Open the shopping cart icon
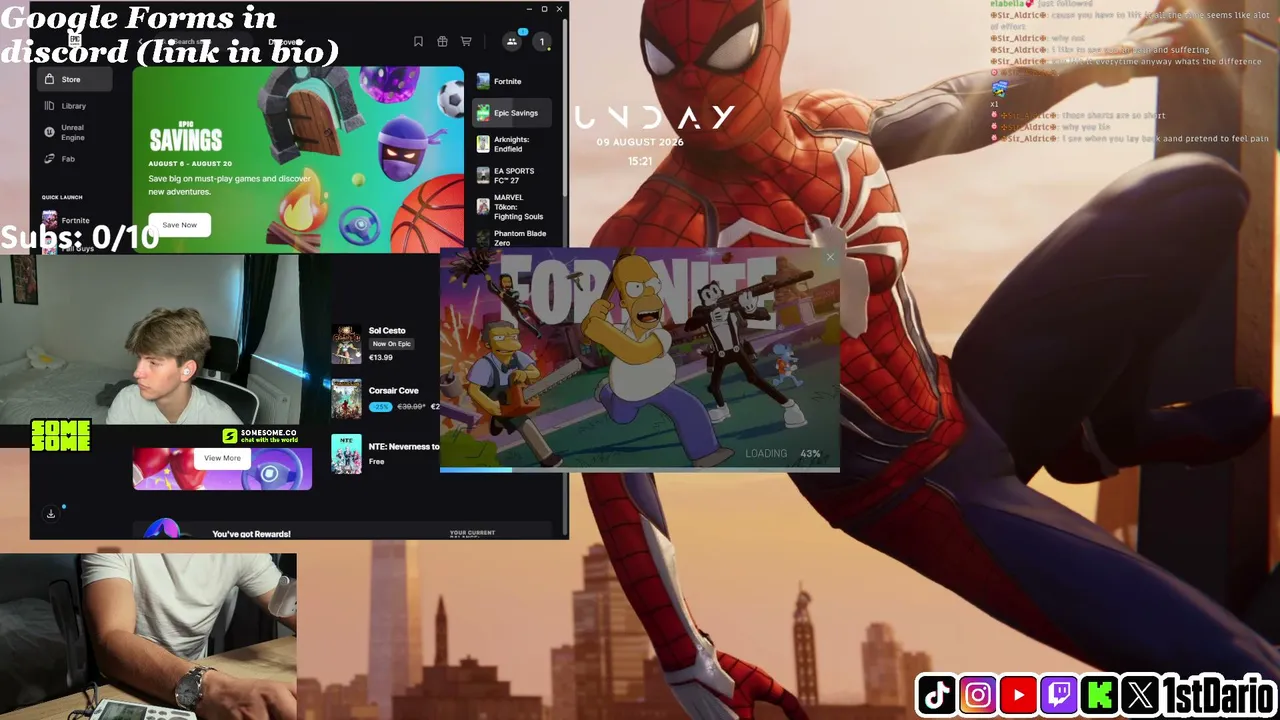This screenshot has width=1280, height=720. tap(466, 41)
